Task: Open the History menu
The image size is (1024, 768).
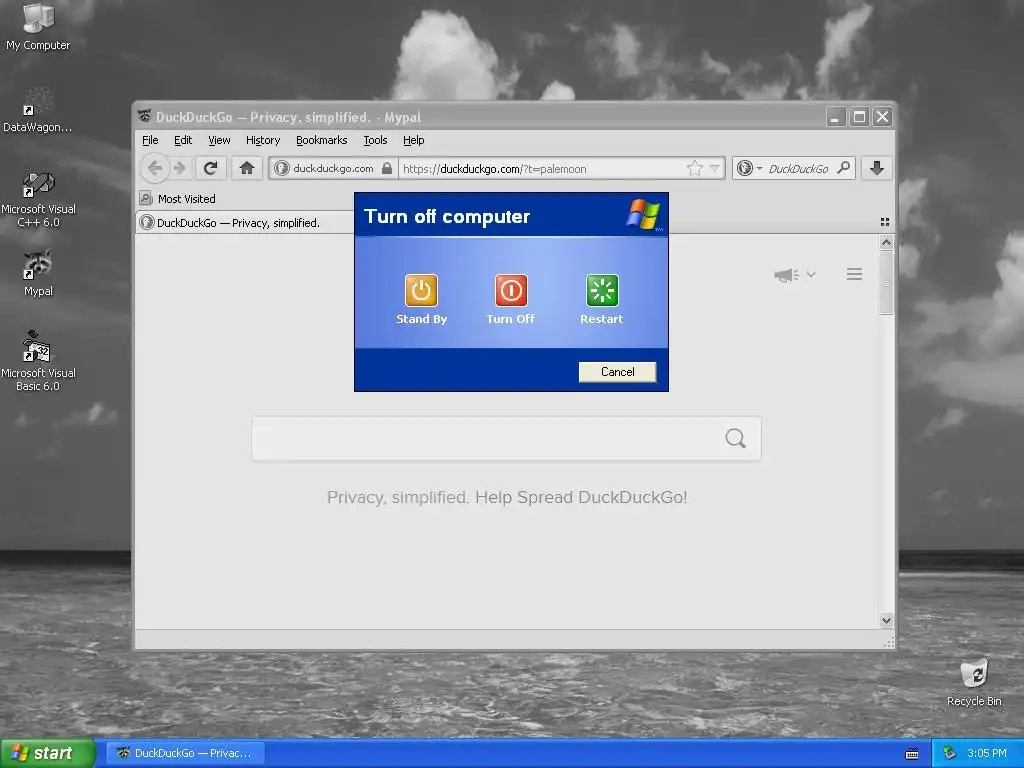Action: point(263,140)
